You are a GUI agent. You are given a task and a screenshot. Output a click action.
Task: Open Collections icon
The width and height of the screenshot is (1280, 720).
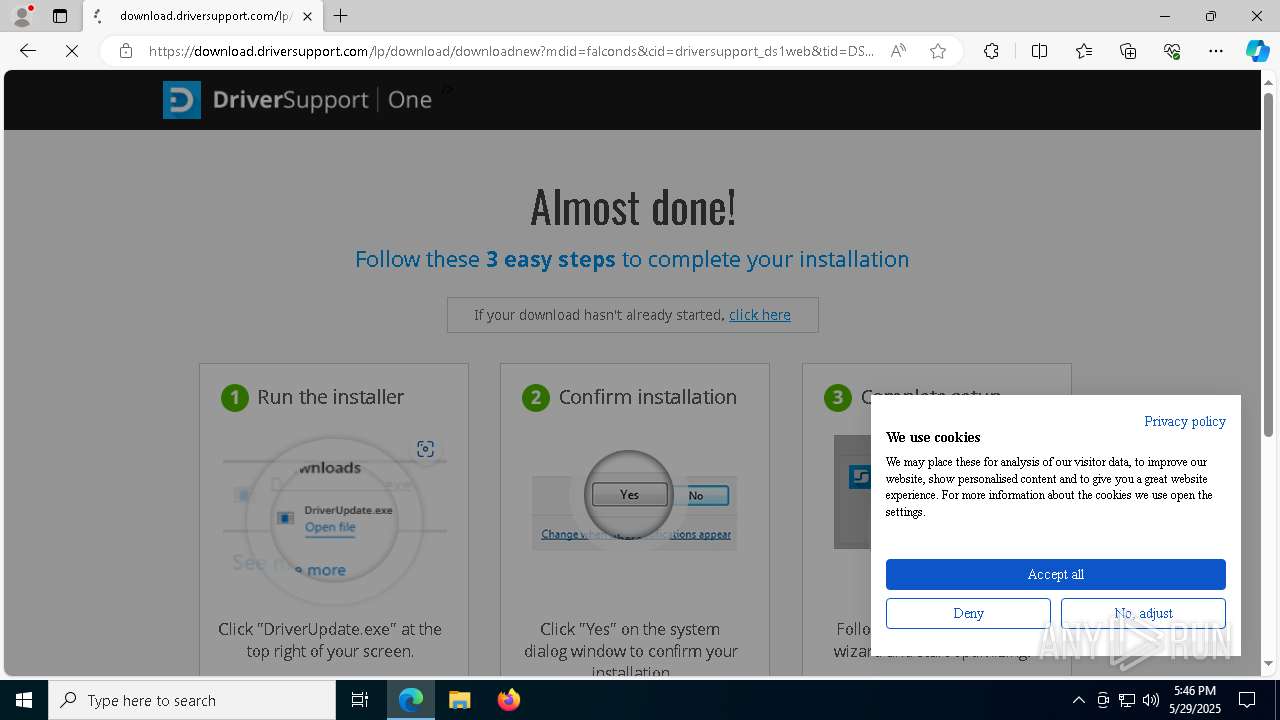(x=1128, y=51)
